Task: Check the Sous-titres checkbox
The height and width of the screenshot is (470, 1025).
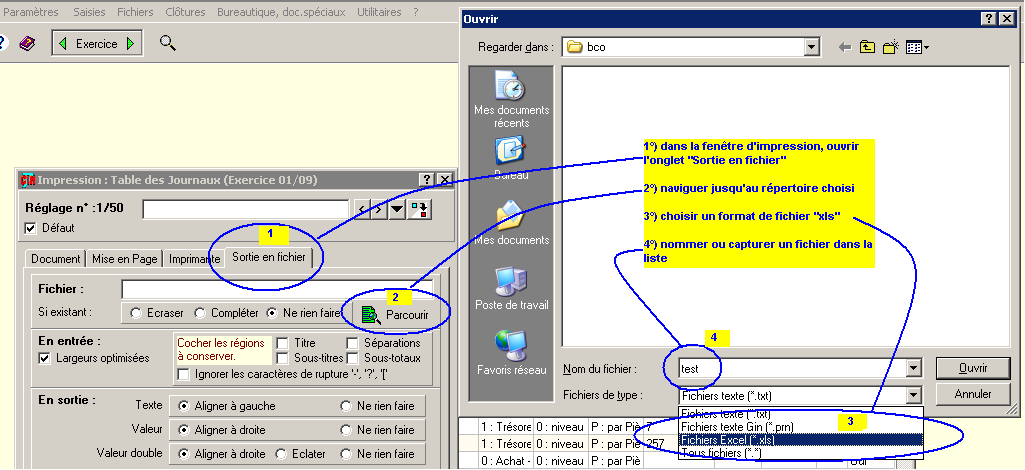Action: coord(282,358)
